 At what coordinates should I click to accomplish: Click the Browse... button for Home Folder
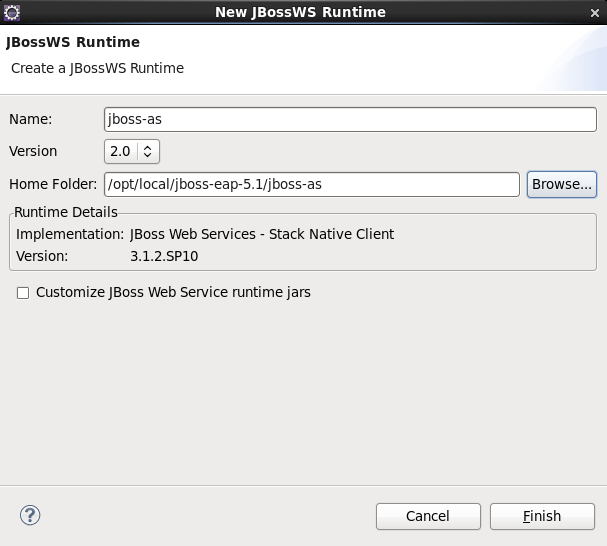pyautogui.click(x=561, y=184)
